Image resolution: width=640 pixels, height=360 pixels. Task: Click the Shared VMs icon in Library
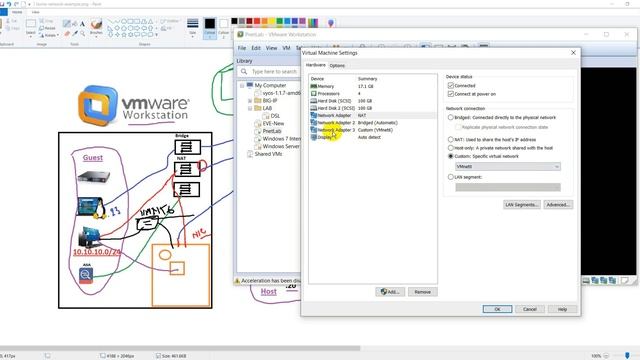coord(250,154)
